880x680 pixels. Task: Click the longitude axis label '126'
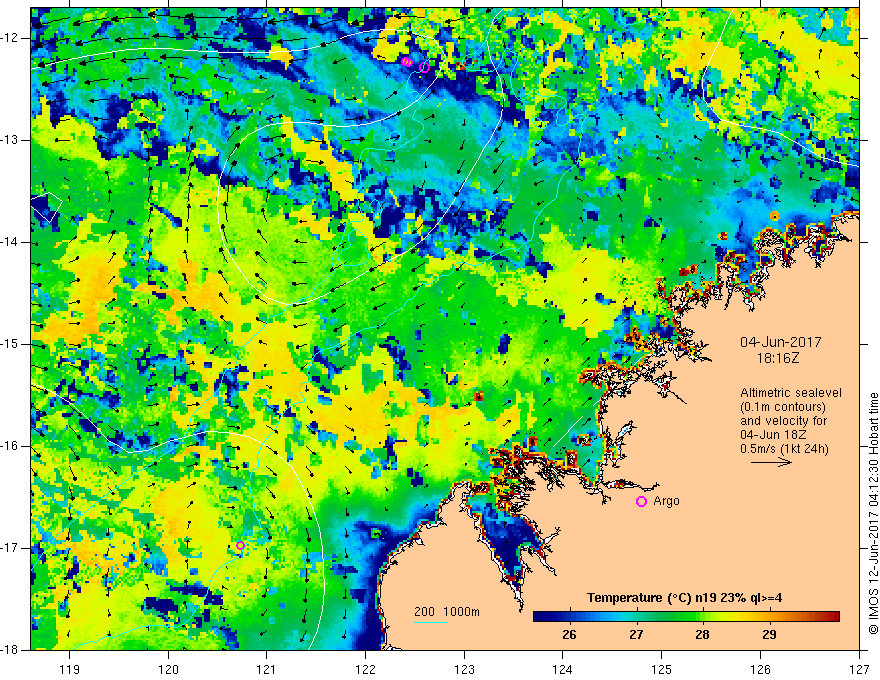760,669
